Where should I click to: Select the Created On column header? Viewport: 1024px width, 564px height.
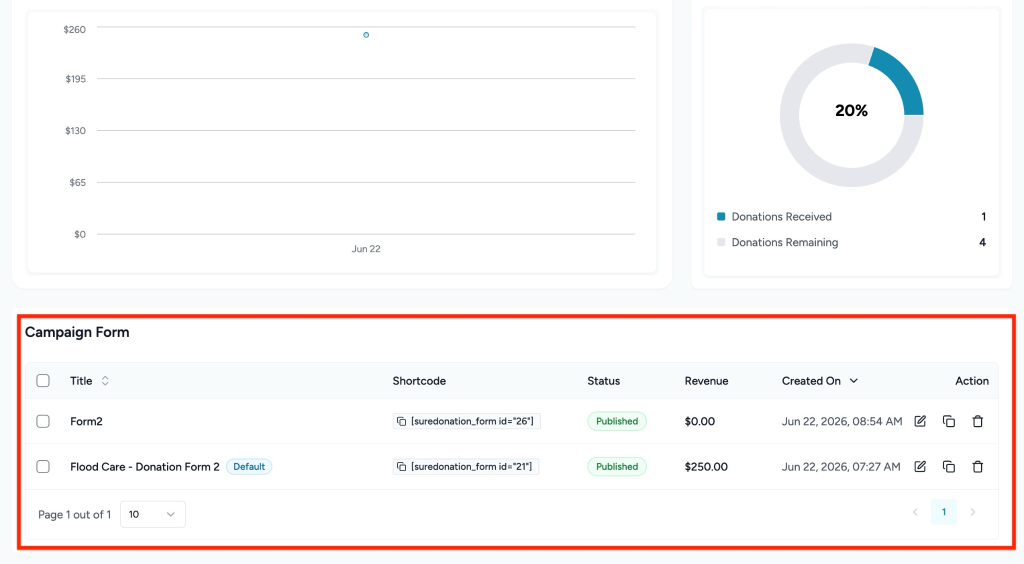tap(811, 381)
